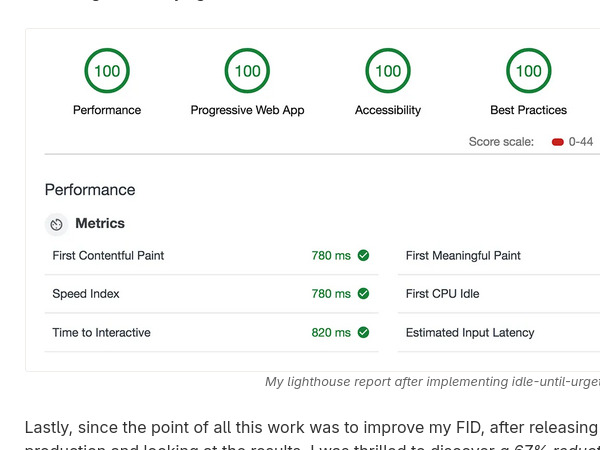Open the Performance label under first gauge
This screenshot has height=450, width=600.
(x=107, y=110)
